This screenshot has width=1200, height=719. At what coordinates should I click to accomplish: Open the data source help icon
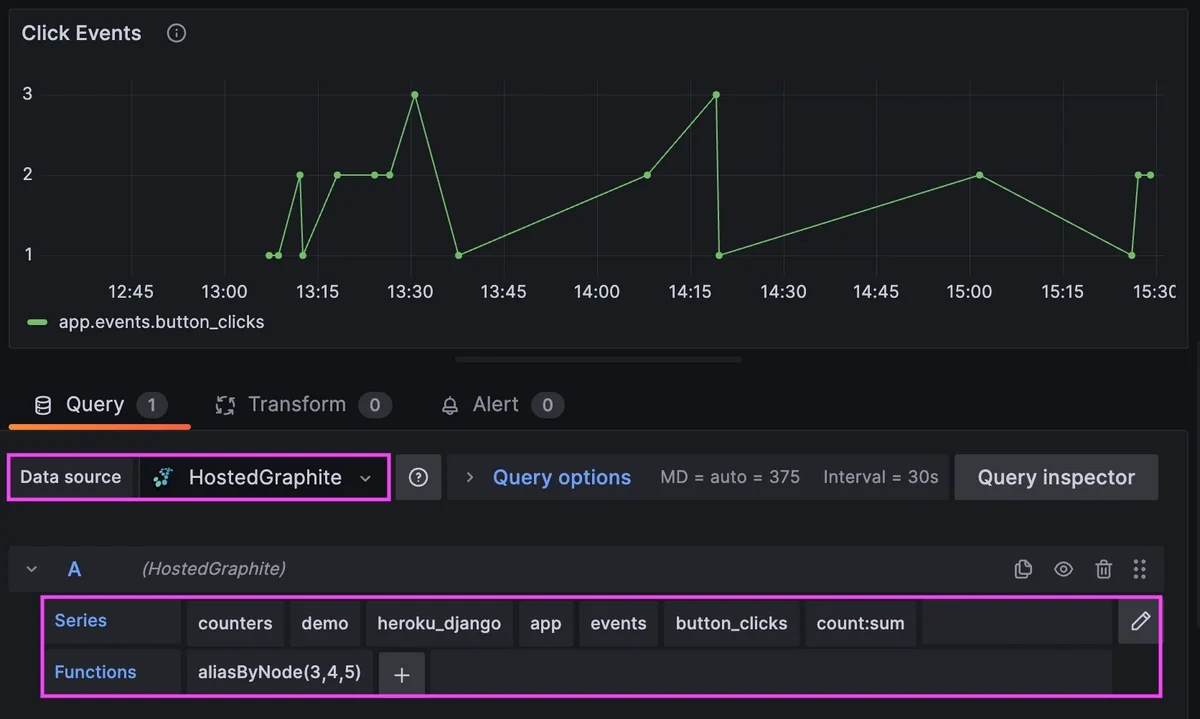tap(418, 477)
